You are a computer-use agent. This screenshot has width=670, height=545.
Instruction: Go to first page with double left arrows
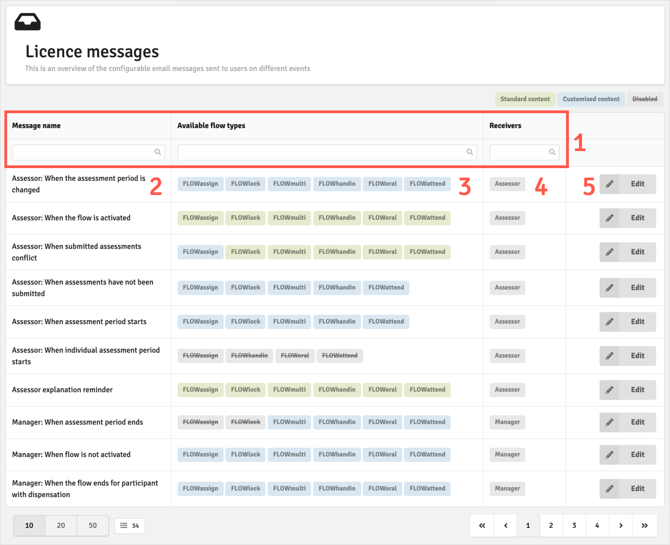482,526
